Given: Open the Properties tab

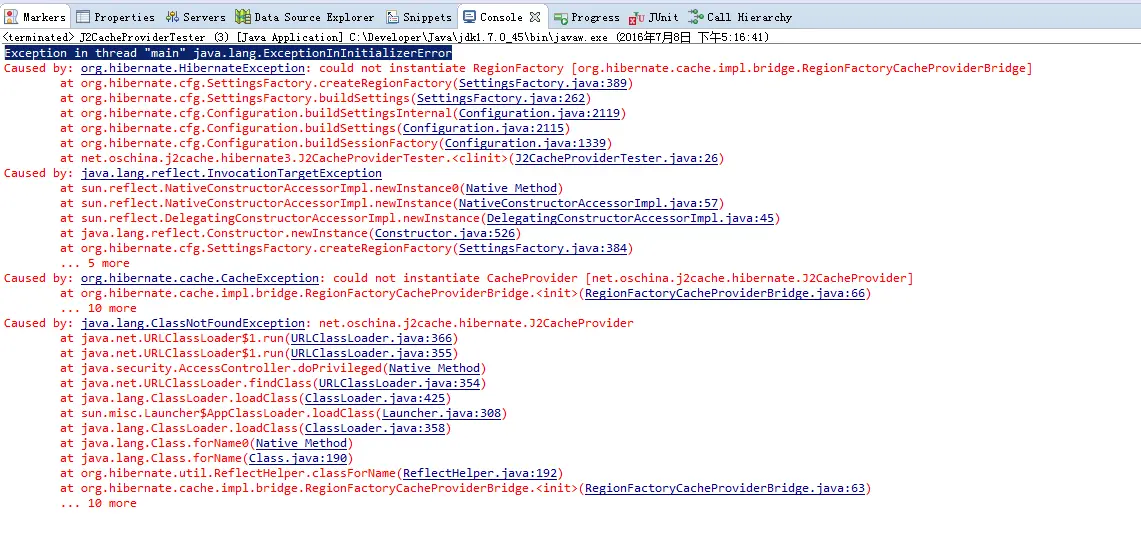Looking at the screenshot, I should (116, 17).
